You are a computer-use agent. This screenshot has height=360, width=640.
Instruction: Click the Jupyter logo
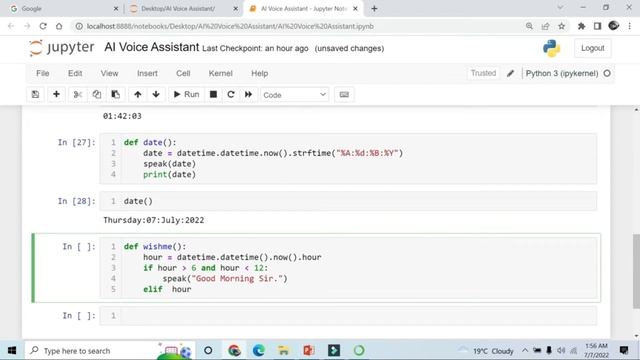pos(62,48)
